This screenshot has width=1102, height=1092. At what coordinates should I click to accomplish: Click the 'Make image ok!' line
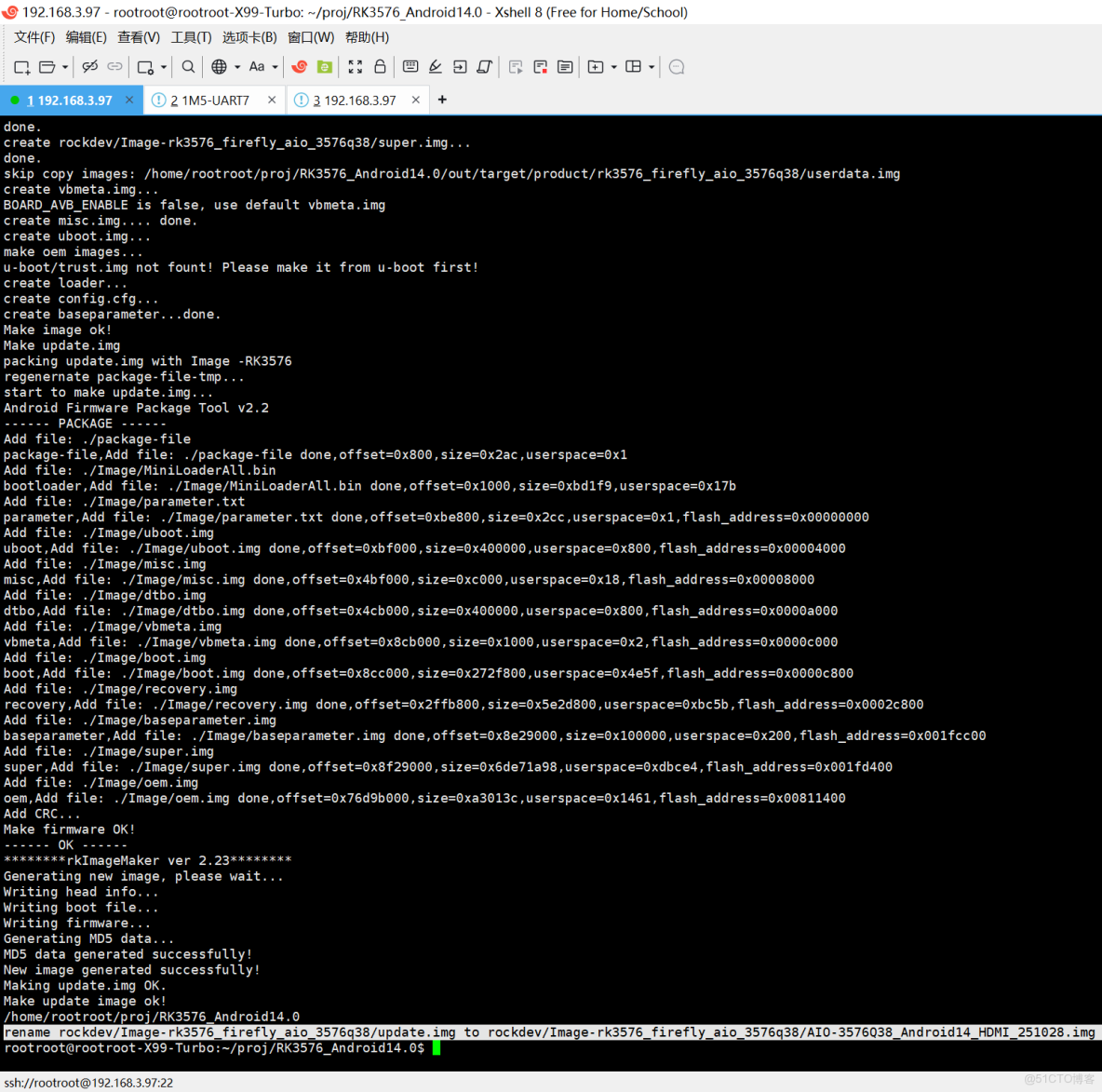coord(57,330)
